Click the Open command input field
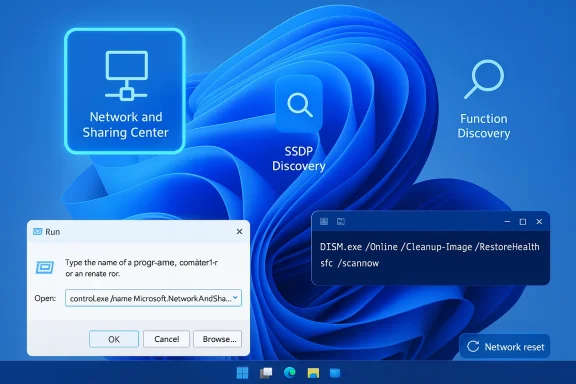 point(153,298)
